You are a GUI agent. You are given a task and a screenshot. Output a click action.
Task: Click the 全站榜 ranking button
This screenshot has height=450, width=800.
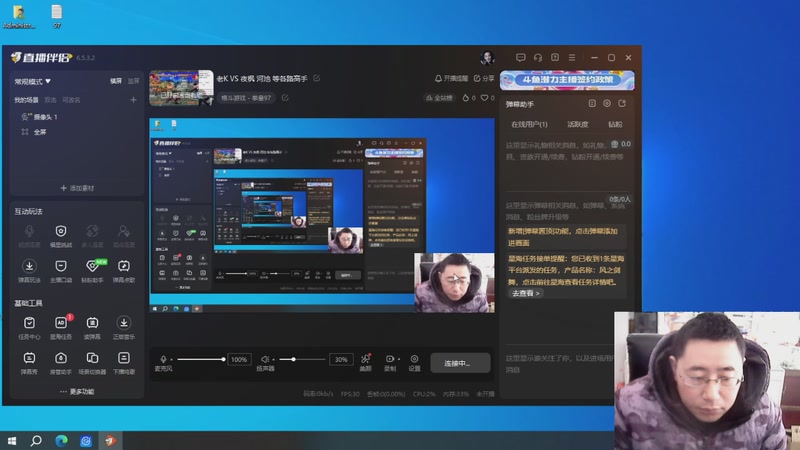click(x=439, y=97)
